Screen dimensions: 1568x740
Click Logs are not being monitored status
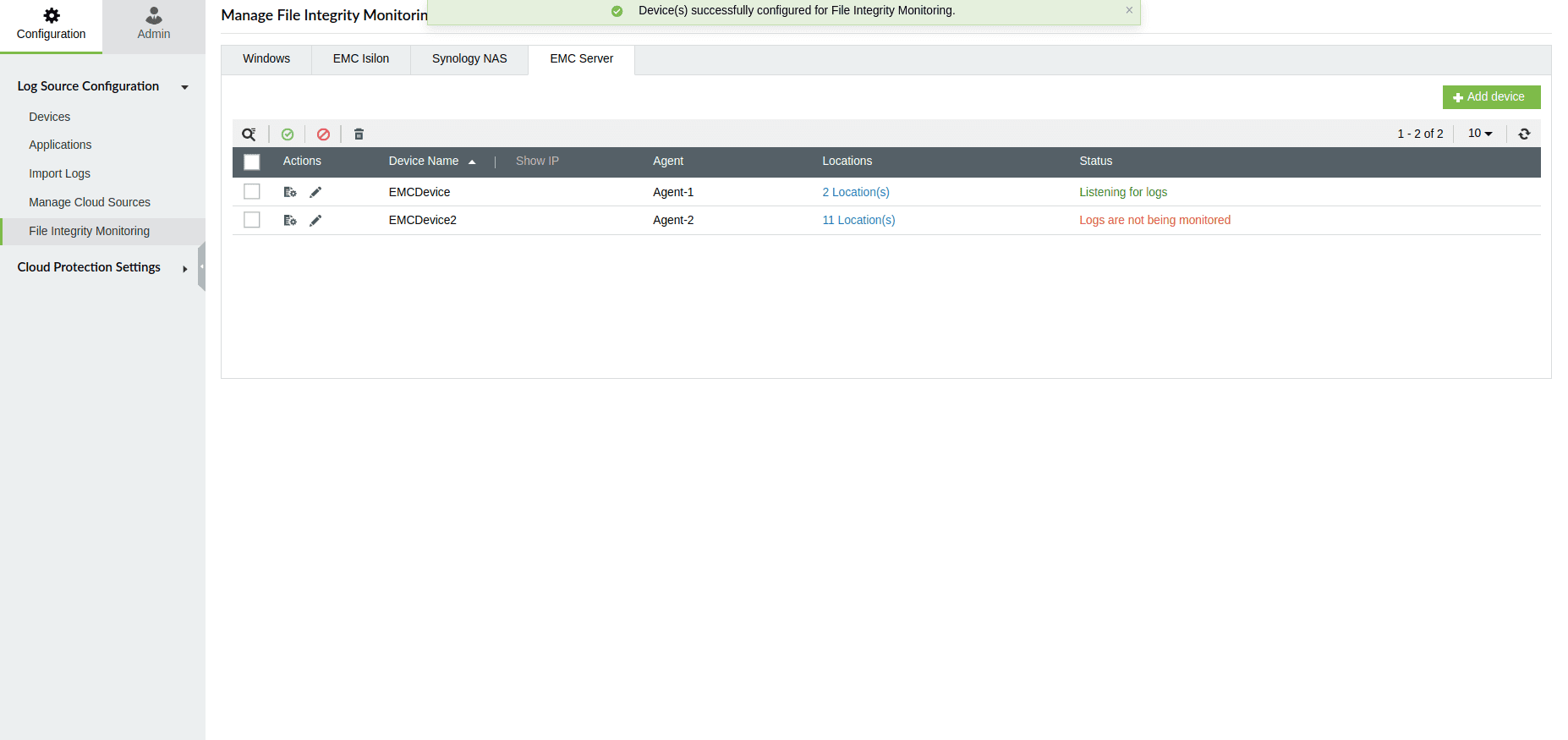pyautogui.click(x=1154, y=220)
